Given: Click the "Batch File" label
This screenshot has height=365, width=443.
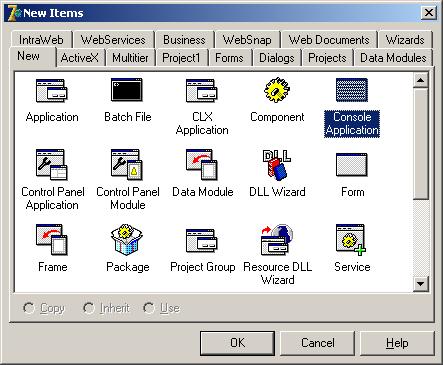Looking at the screenshot, I should tap(128, 117).
